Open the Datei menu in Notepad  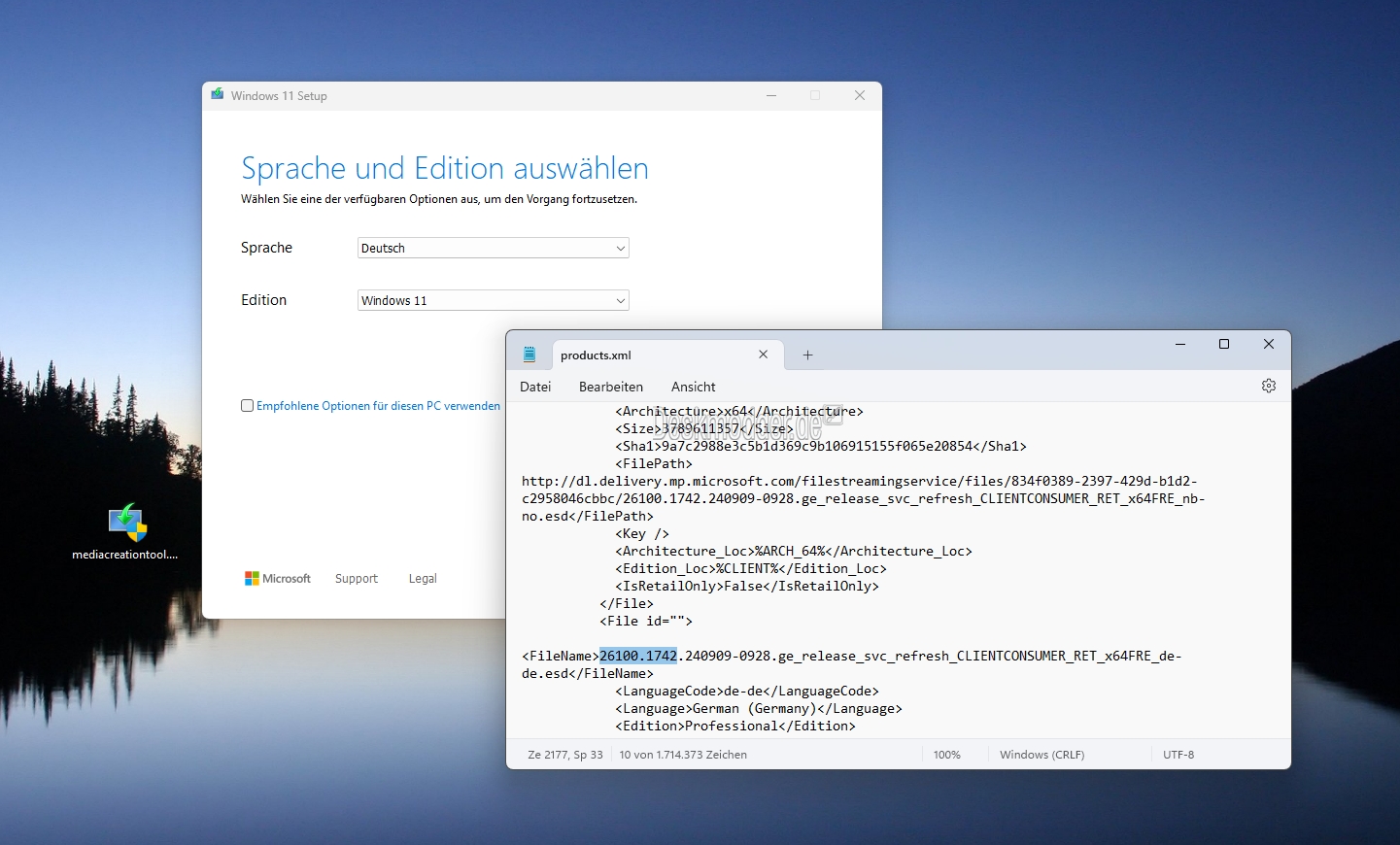[535, 387]
